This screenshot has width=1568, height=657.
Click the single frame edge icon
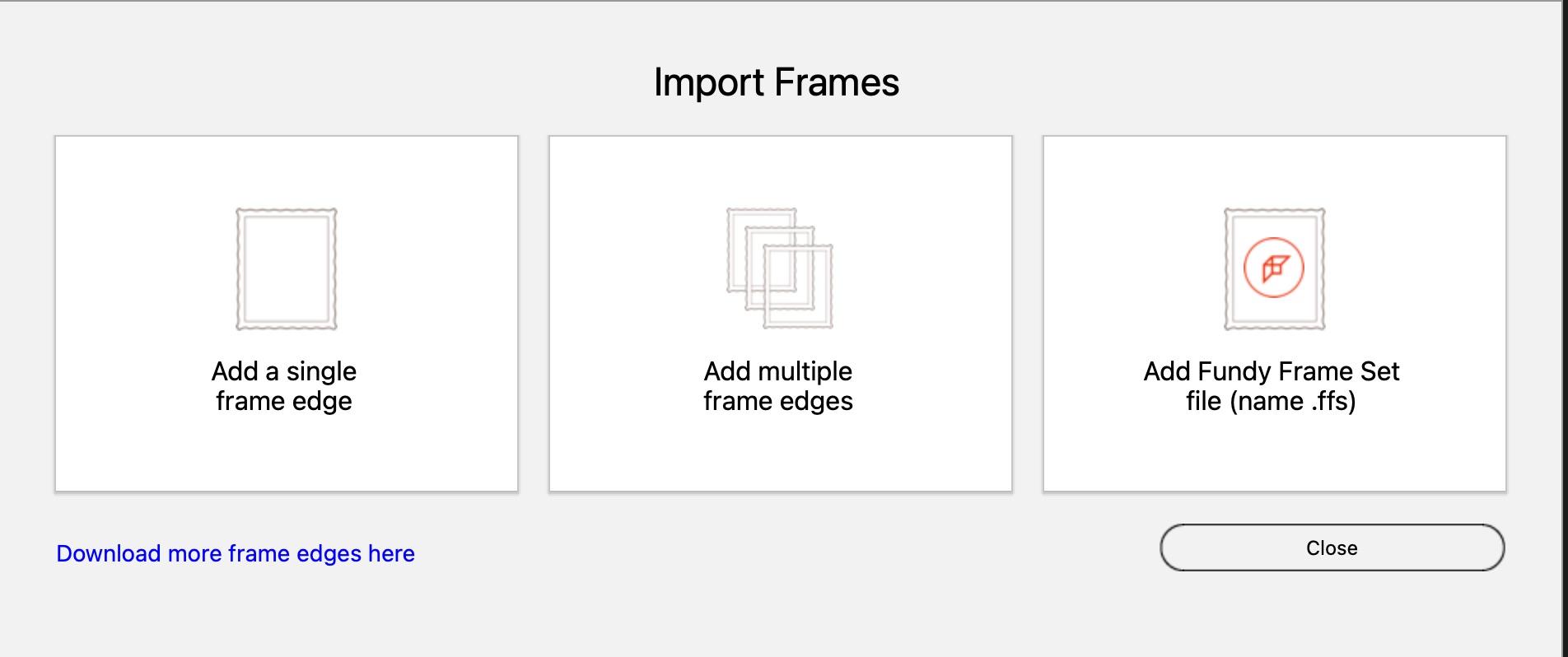click(x=287, y=269)
